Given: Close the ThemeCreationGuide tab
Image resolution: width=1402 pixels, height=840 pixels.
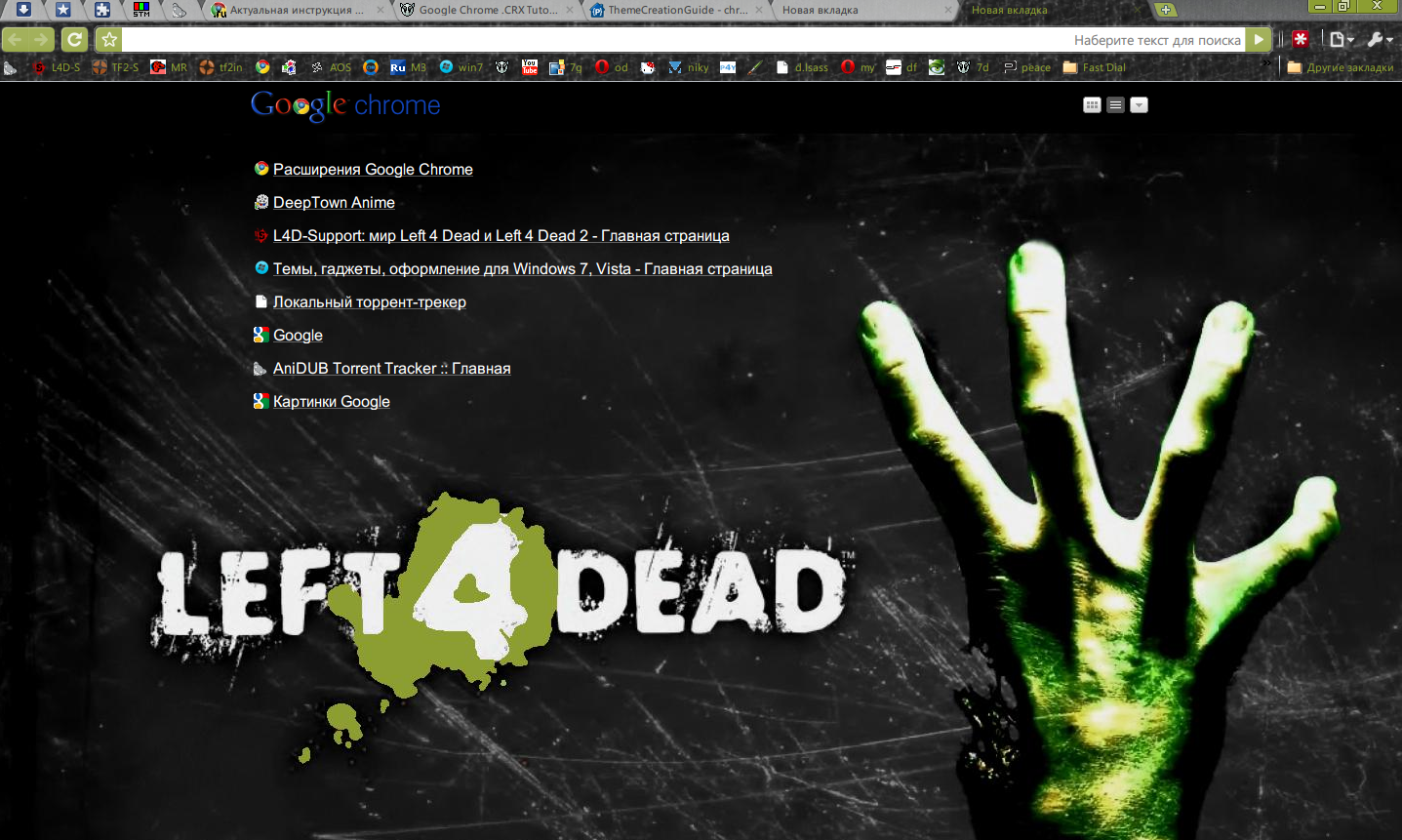Looking at the screenshot, I should pyautogui.click(x=759, y=10).
